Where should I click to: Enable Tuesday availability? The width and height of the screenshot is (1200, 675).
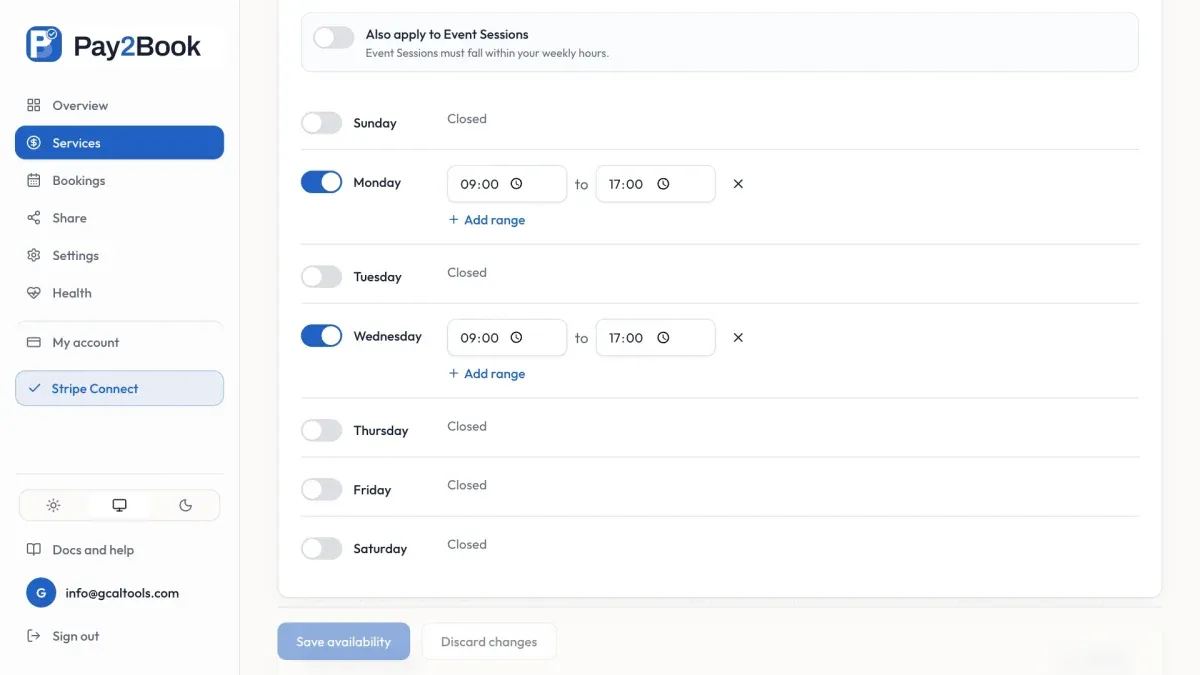(x=322, y=276)
